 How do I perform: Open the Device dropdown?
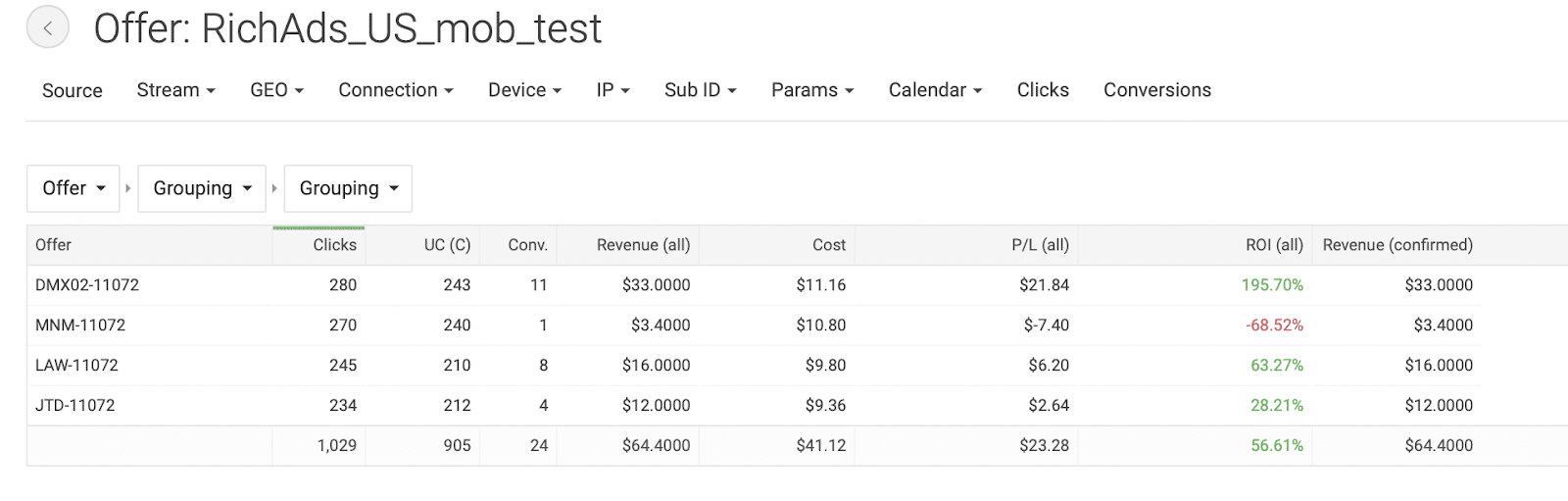[x=524, y=90]
